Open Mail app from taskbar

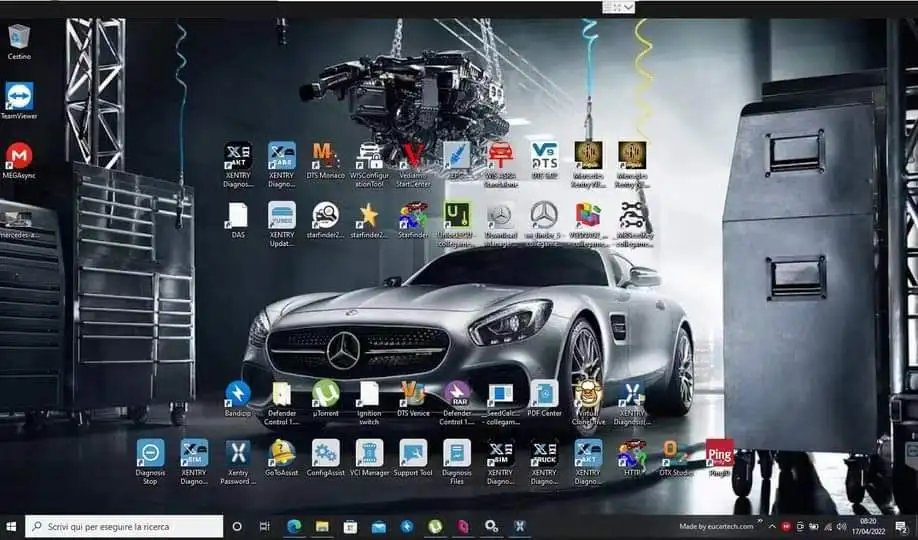click(379, 527)
